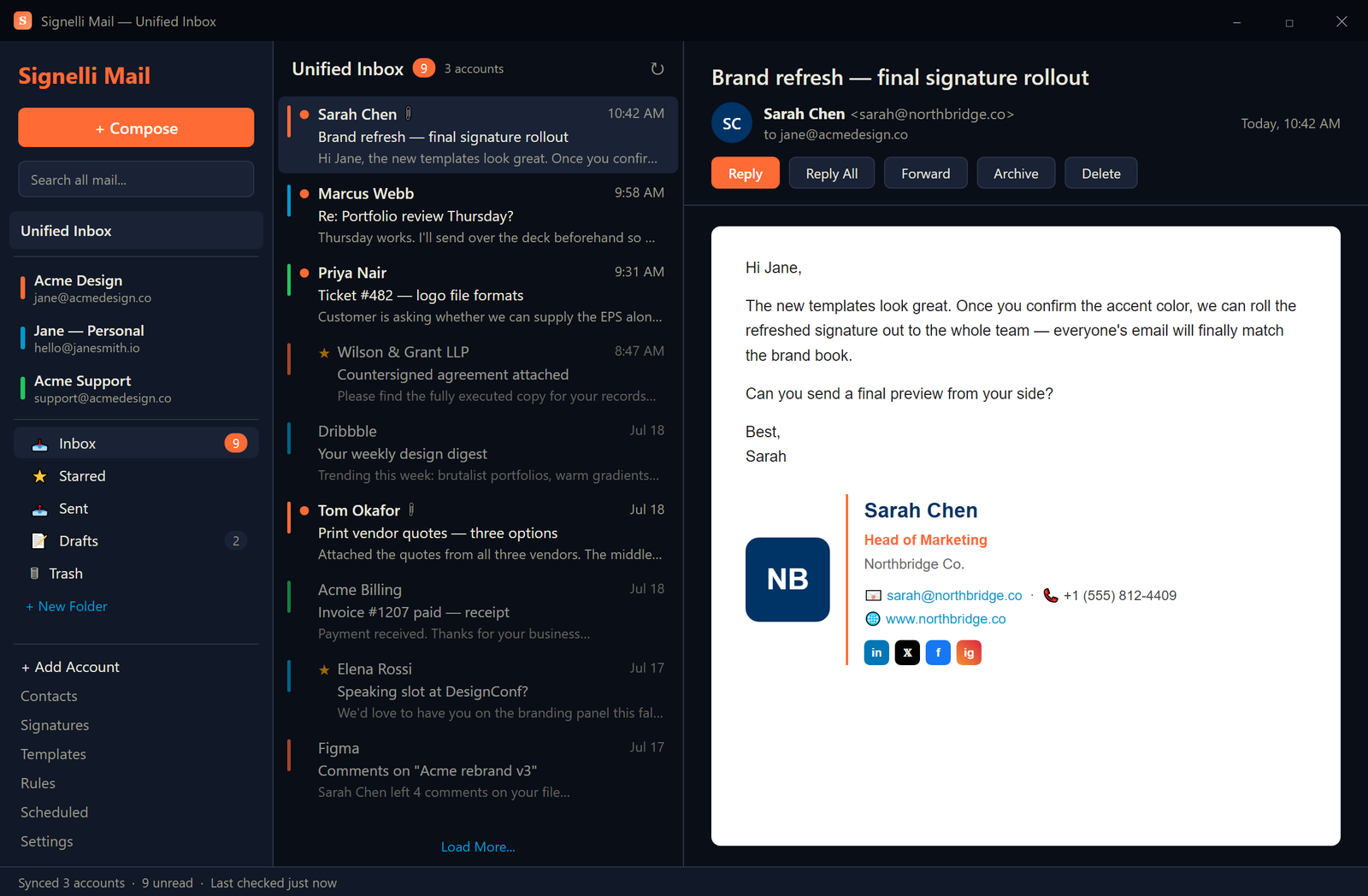
Task: Click 'Synced 3 accounts' in status bar
Action: [71, 883]
